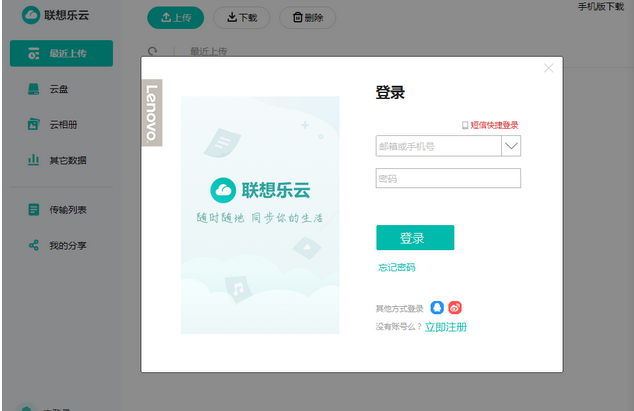Click the 最近上传 breadcrumb text
634x411 pixels.
[x=209, y=51]
